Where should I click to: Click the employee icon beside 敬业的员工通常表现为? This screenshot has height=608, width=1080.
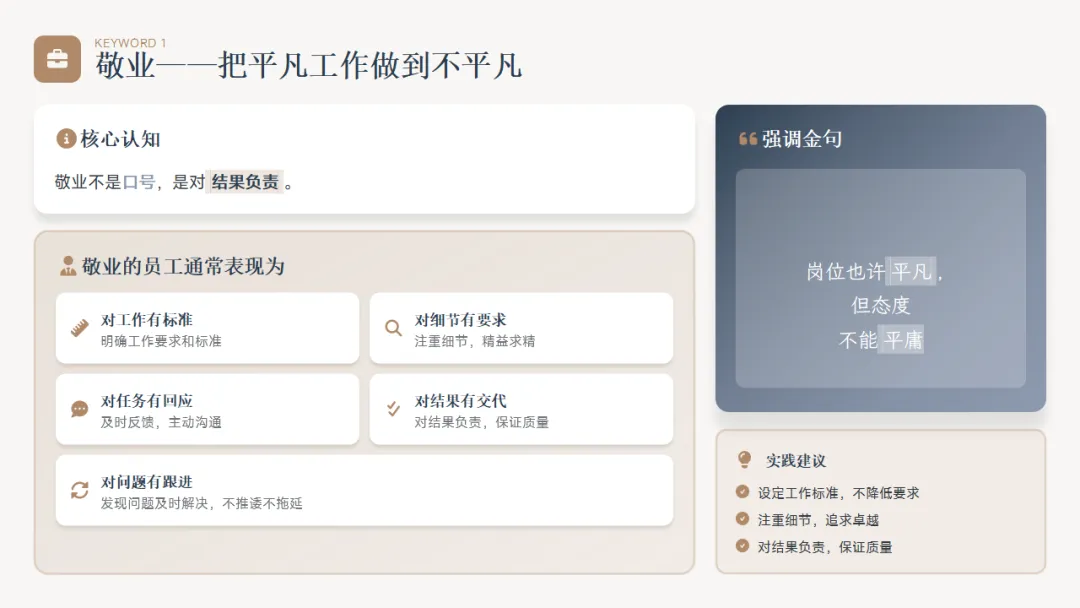(68, 266)
